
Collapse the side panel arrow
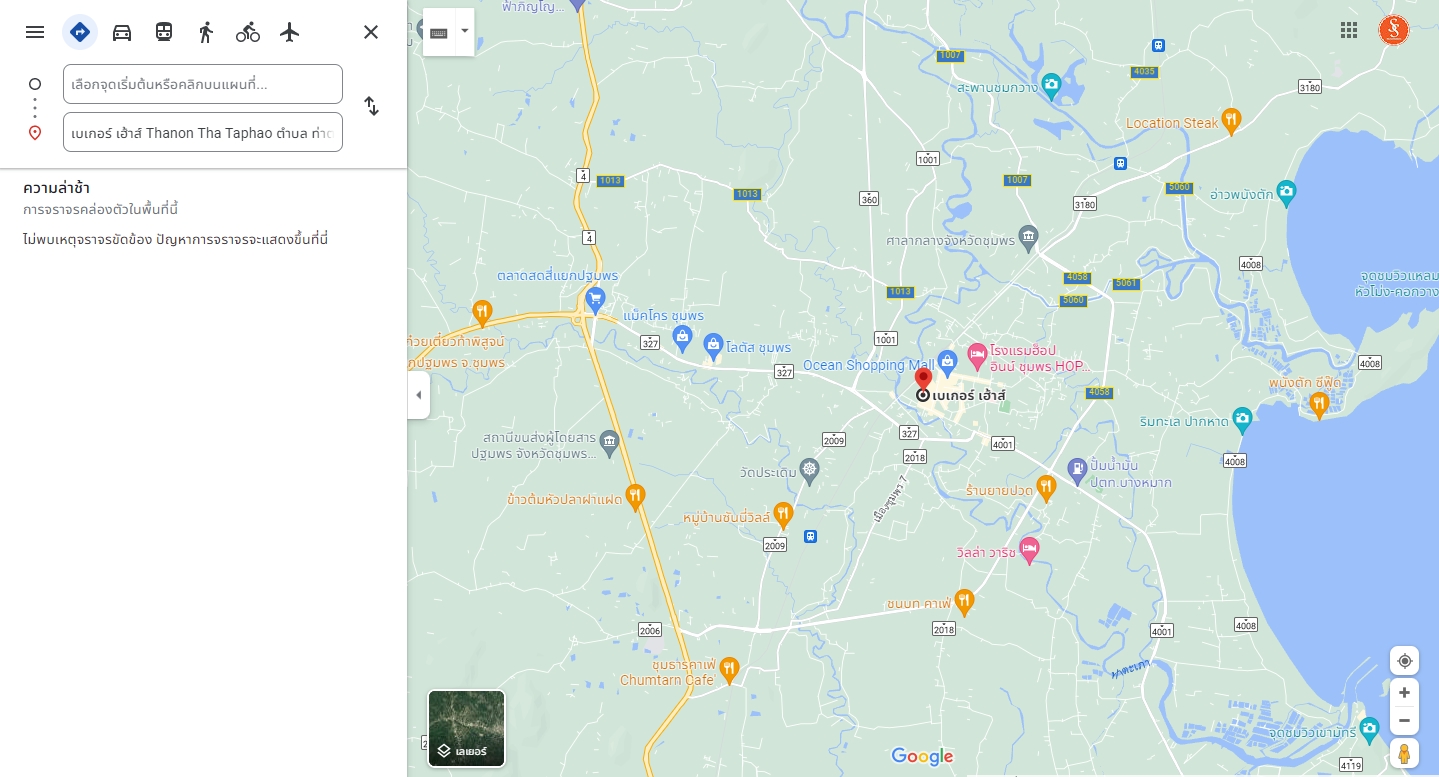pyautogui.click(x=418, y=395)
